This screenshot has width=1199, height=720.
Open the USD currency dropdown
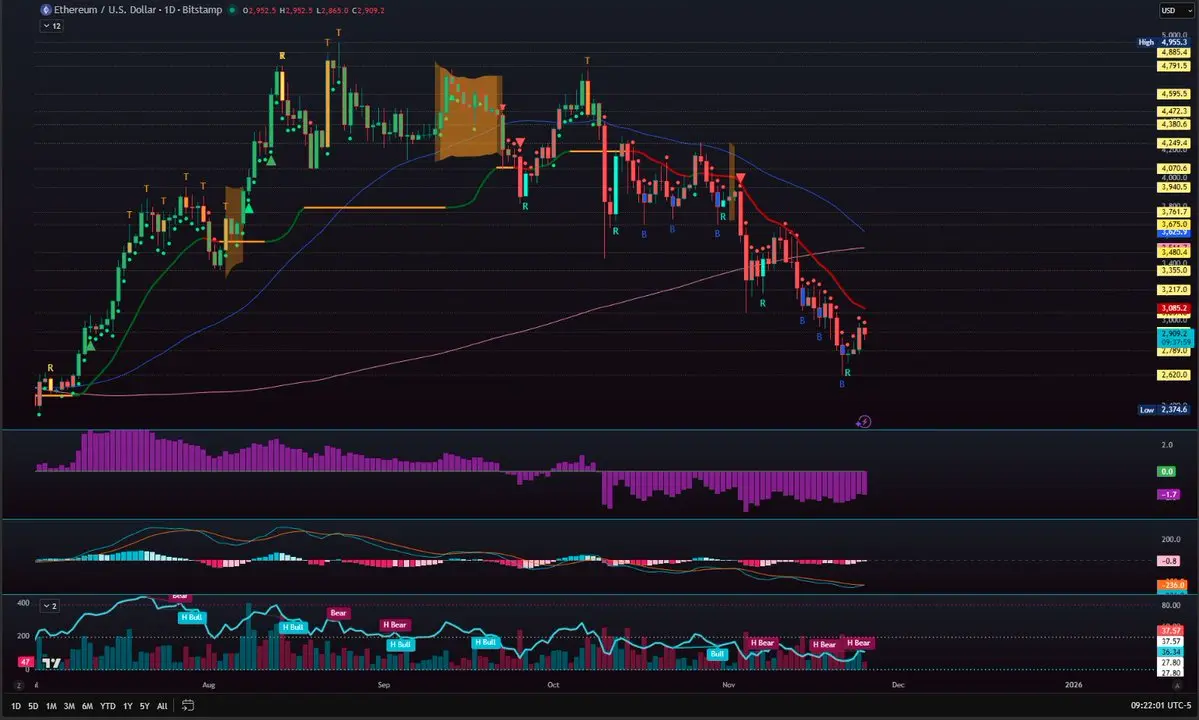click(x=1176, y=10)
